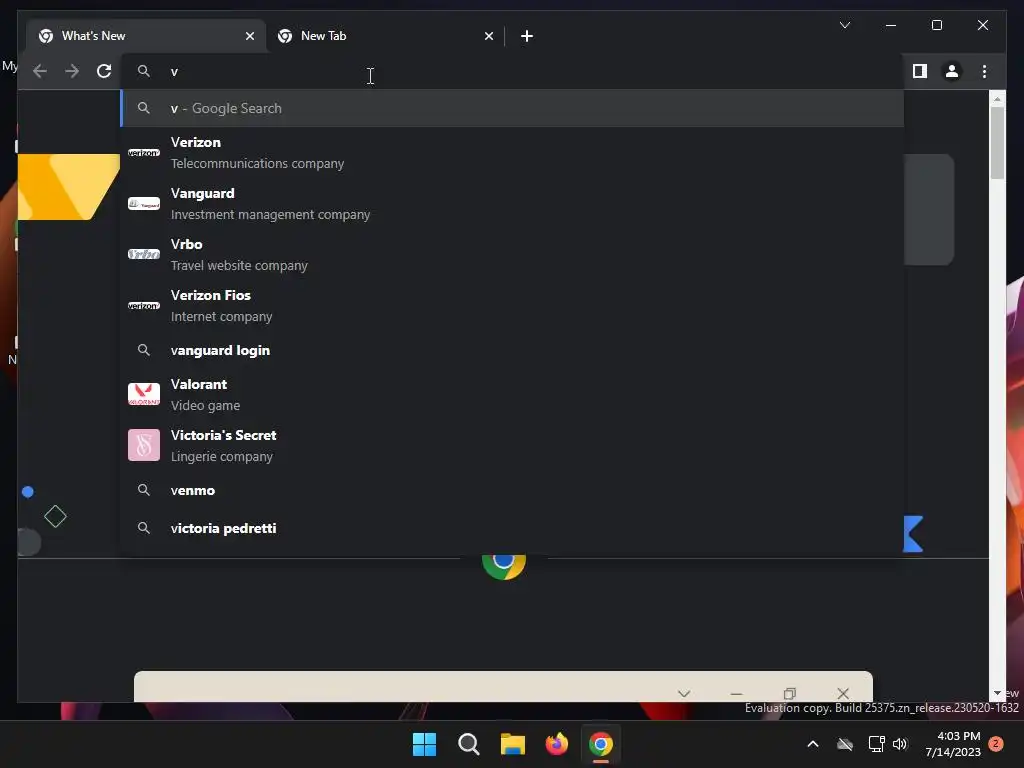Switch to the New Tab tab
Screen dimensions: 1024x768
[x=385, y=36]
